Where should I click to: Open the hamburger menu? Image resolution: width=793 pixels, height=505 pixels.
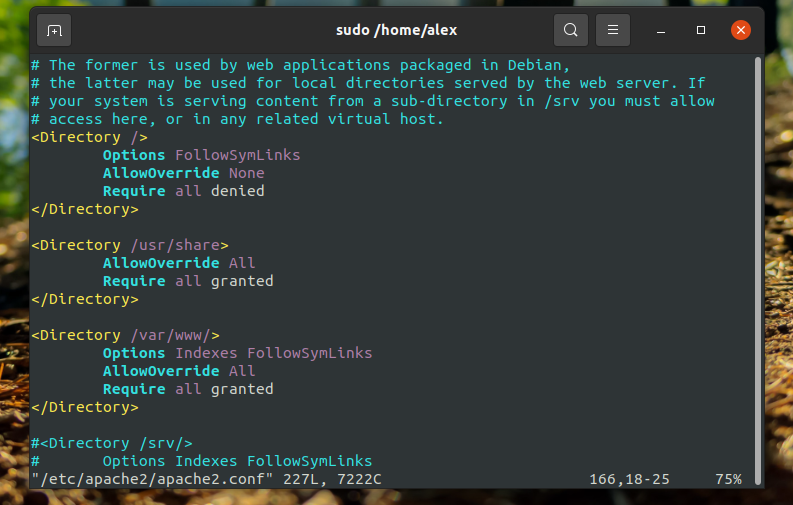pyautogui.click(x=612, y=30)
